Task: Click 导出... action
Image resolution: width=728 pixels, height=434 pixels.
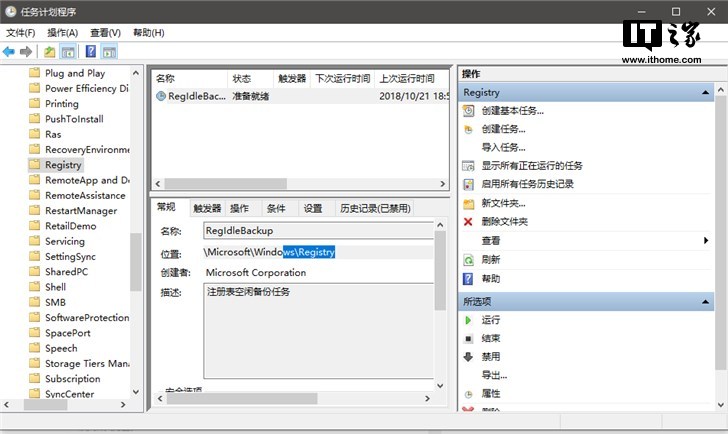Action: (494, 375)
